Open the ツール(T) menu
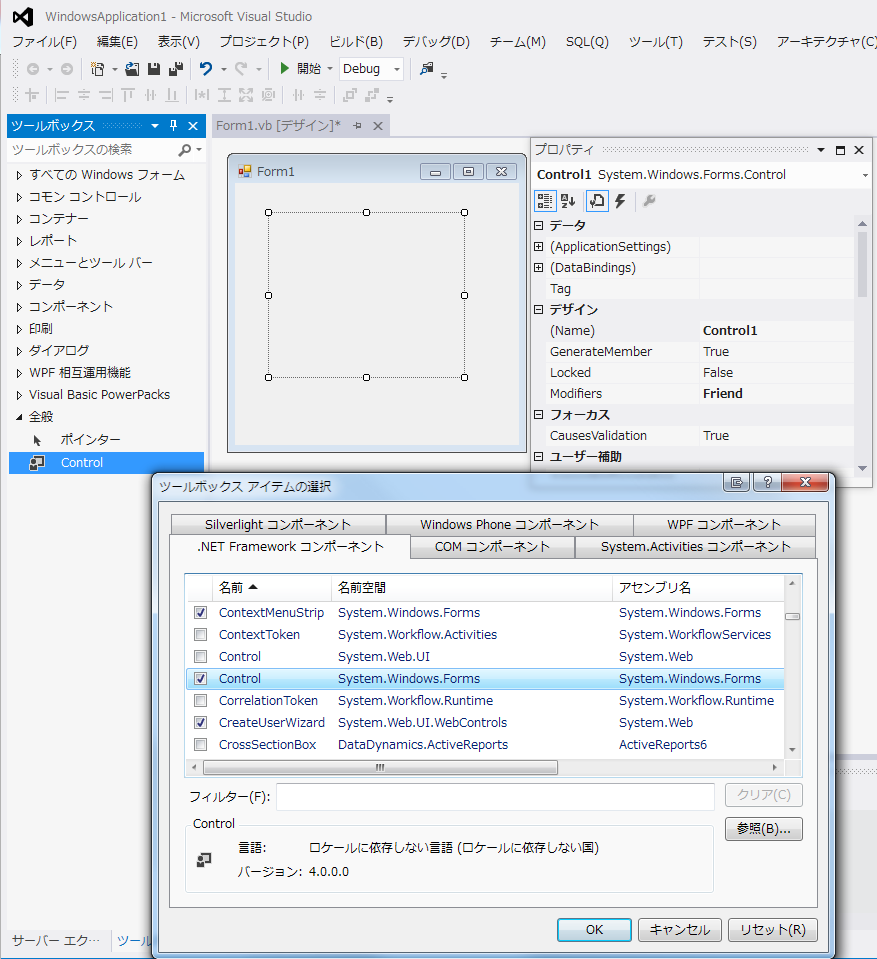 coord(656,42)
